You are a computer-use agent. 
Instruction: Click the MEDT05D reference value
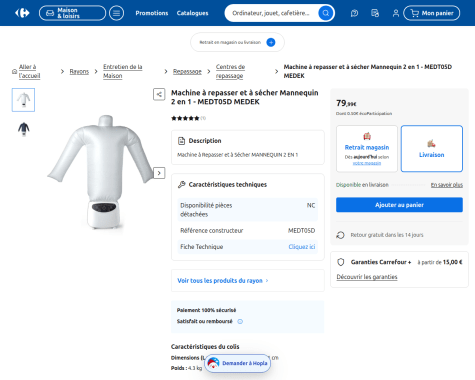point(301,230)
